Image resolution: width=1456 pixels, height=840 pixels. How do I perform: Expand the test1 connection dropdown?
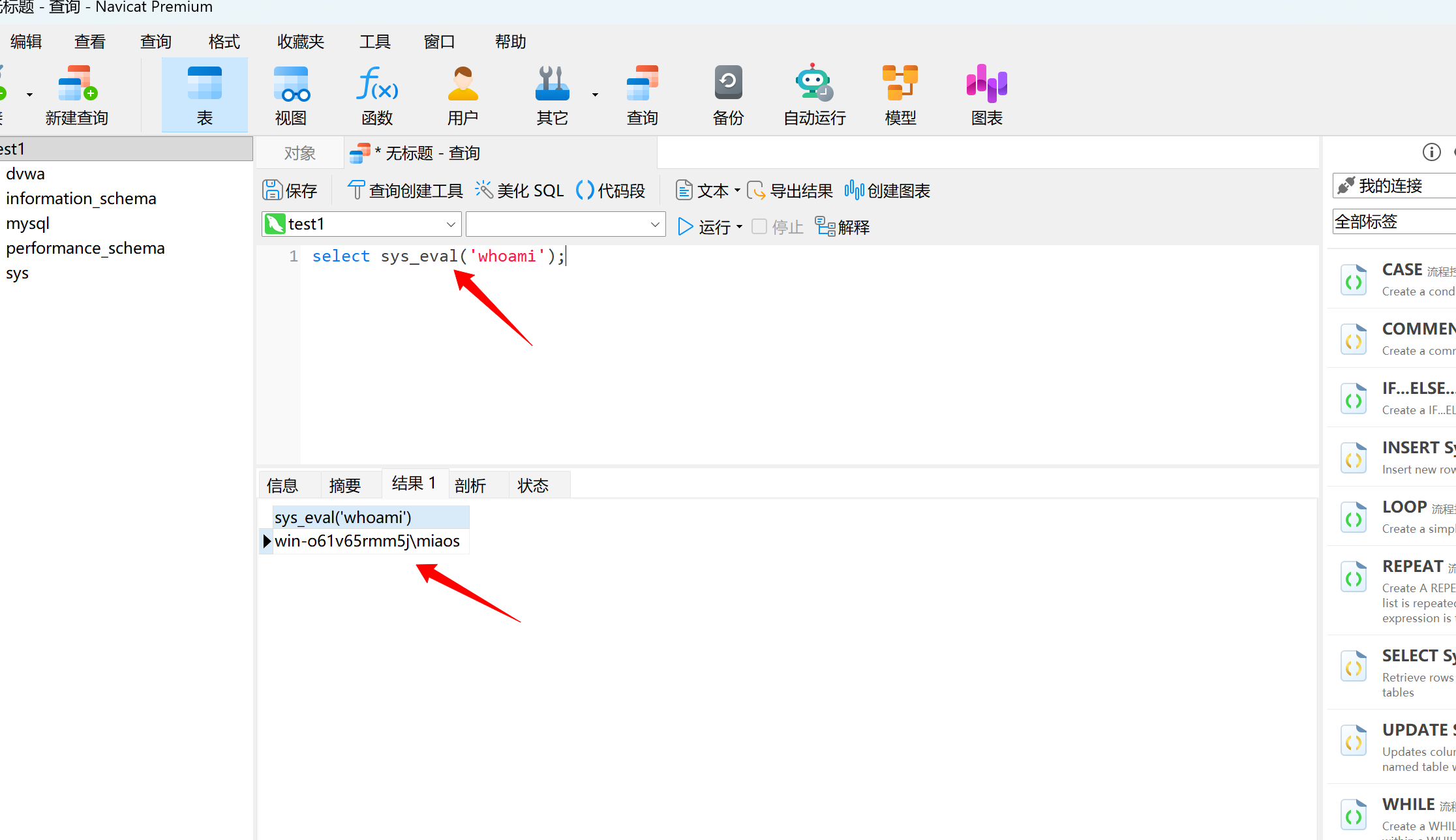451,224
